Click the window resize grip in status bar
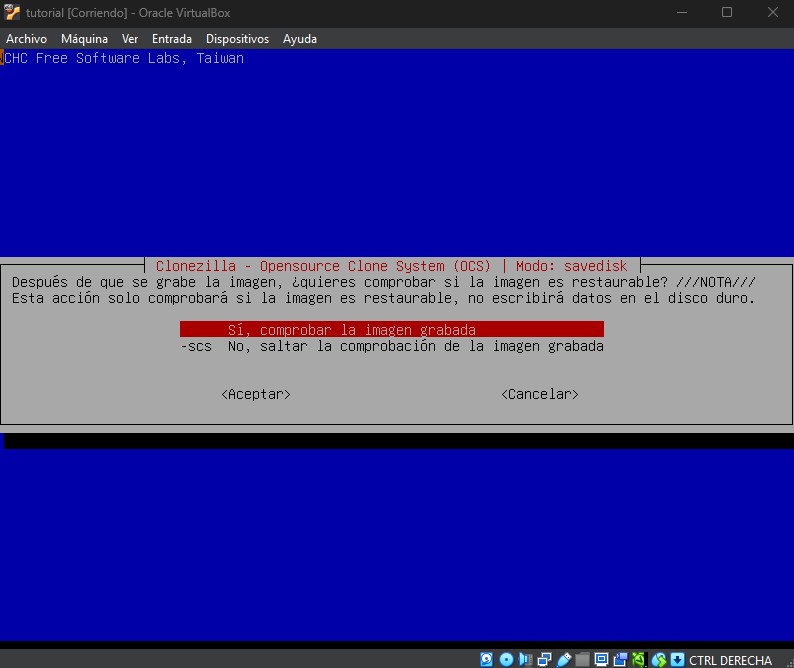Image resolution: width=794 pixels, height=668 pixels. point(789,663)
